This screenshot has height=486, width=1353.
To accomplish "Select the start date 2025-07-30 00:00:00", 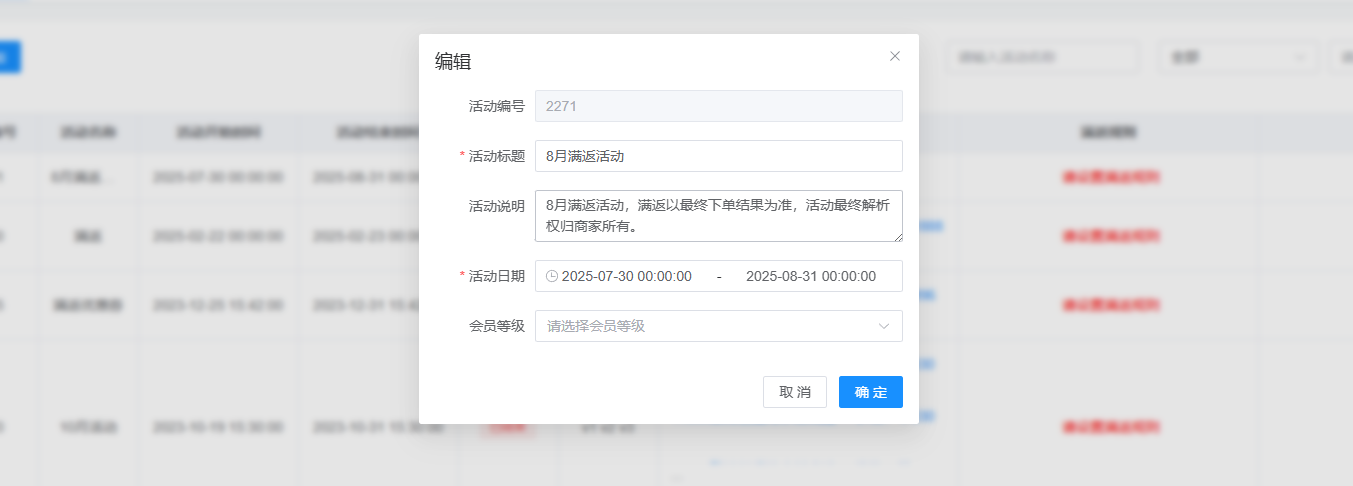I will pyautogui.click(x=627, y=276).
